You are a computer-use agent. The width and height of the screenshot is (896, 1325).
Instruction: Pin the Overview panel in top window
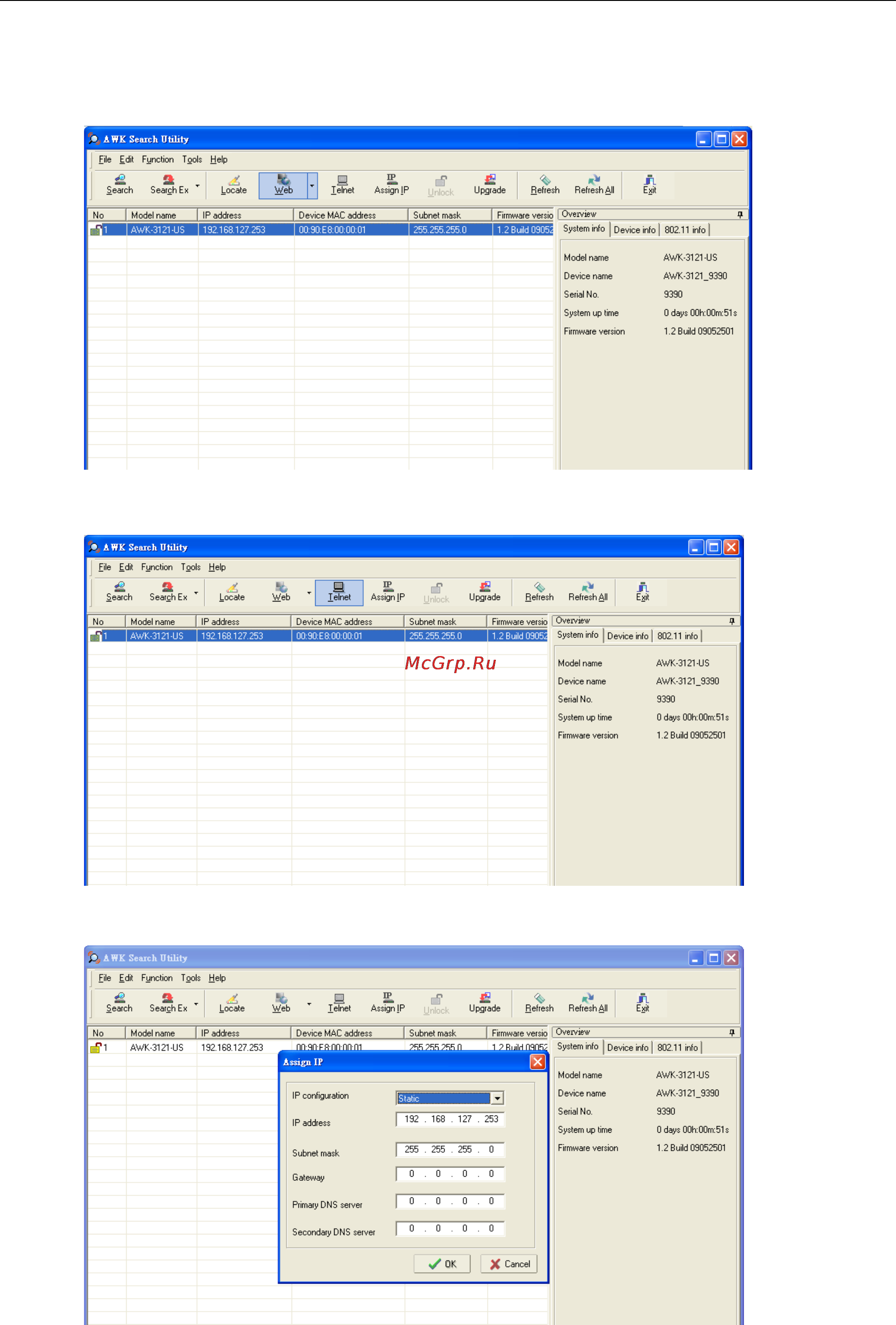[x=740, y=215]
